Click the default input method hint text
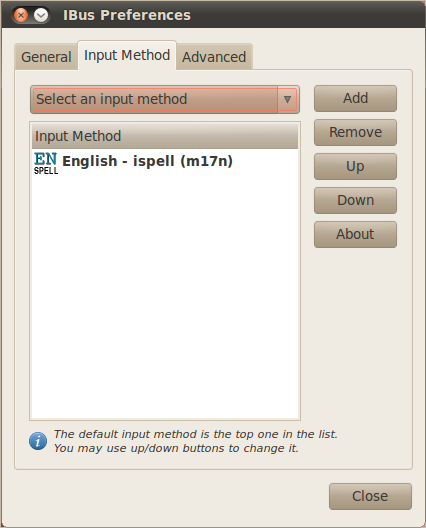The width and height of the screenshot is (426, 528). tap(195, 441)
